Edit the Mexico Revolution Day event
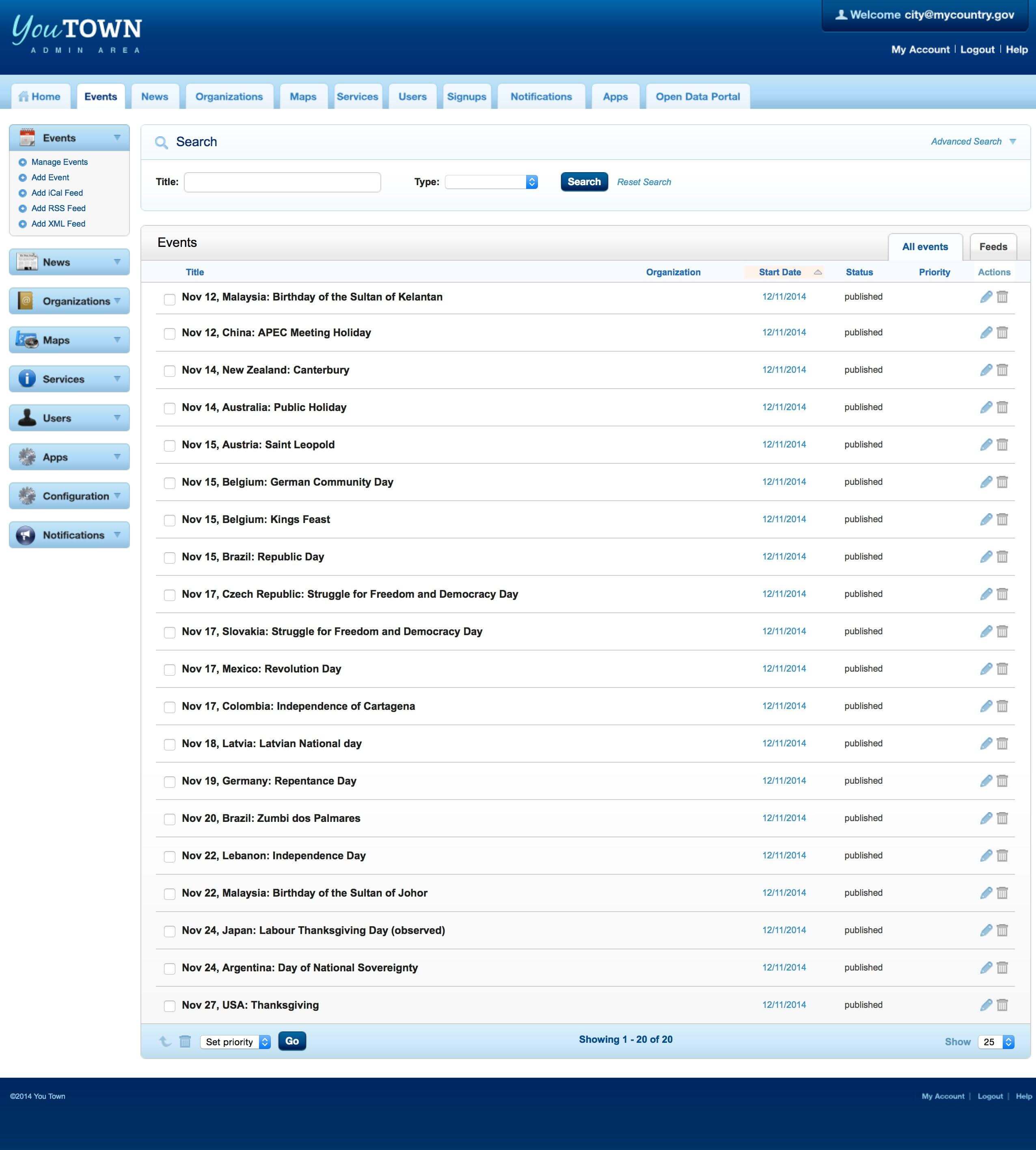The width and height of the screenshot is (1036, 1150). tap(986, 669)
